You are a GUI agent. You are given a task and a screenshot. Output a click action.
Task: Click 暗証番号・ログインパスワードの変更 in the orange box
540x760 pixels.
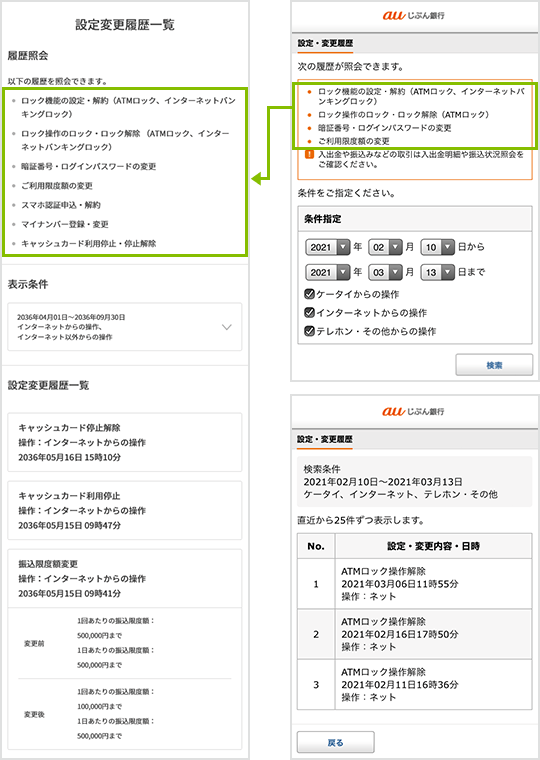pyautogui.click(x=385, y=128)
